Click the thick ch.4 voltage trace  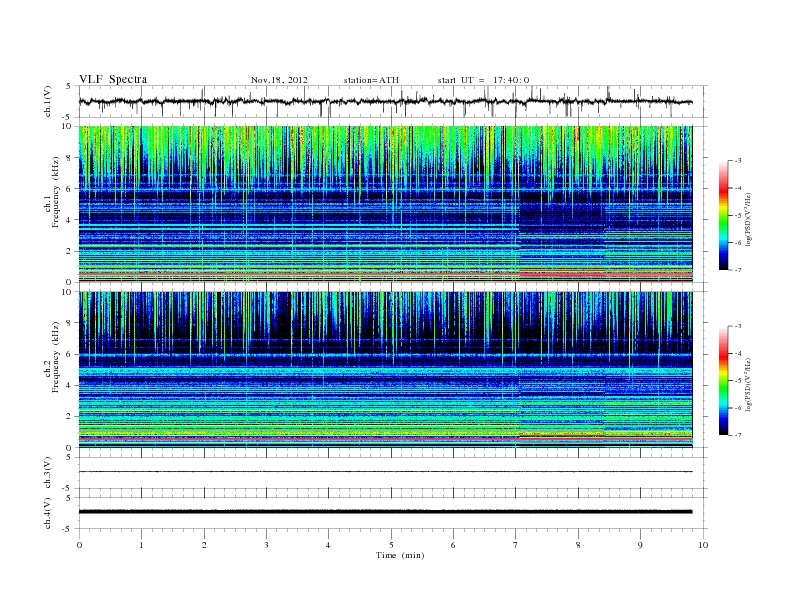[x=385, y=512]
